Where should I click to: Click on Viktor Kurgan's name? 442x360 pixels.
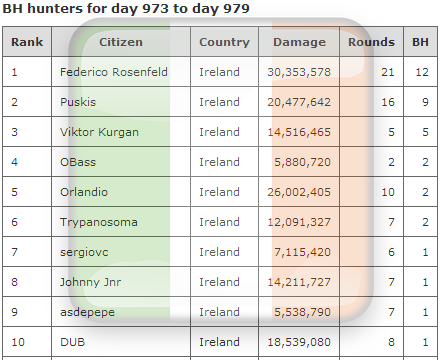tap(99, 132)
